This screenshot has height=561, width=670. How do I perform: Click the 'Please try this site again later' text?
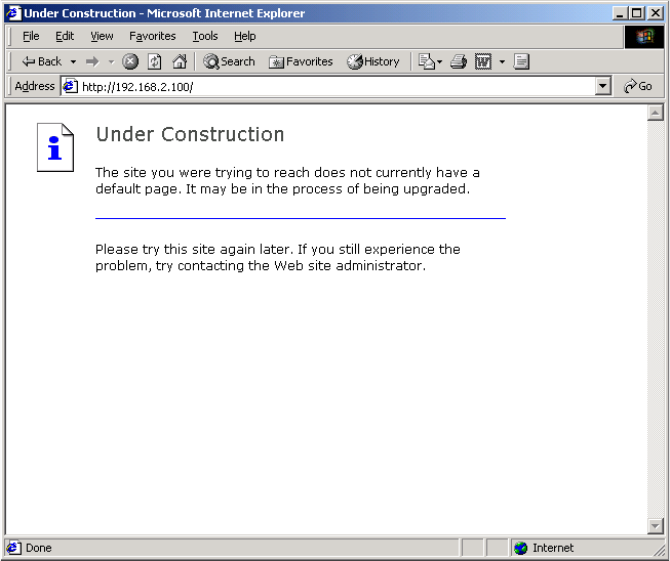click(x=192, y=249)
